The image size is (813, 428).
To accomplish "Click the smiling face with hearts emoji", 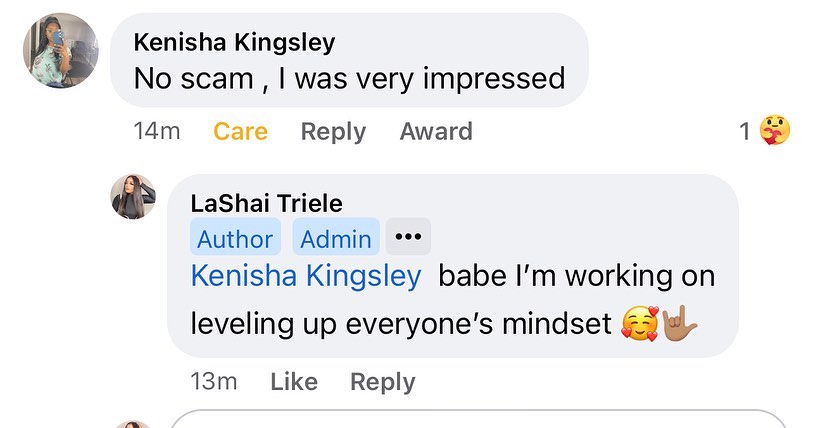I will pos(640,324).
